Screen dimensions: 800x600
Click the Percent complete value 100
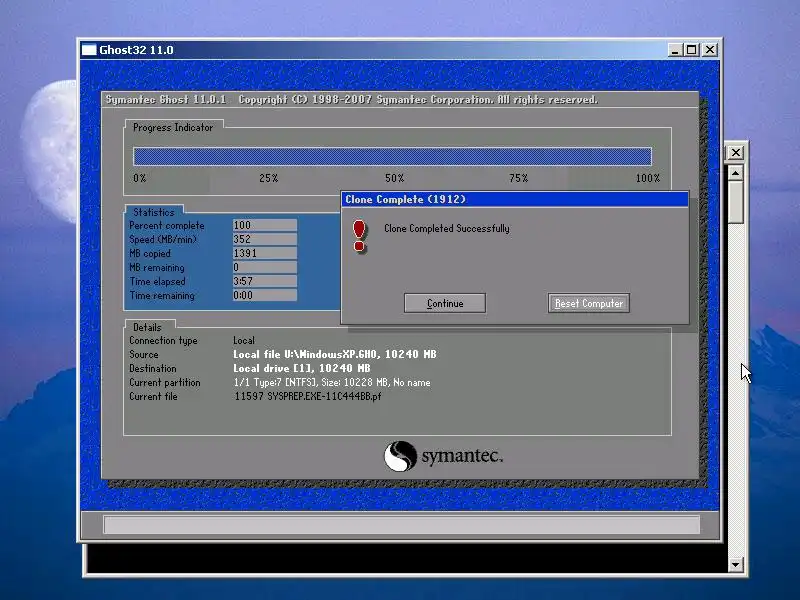264,225
